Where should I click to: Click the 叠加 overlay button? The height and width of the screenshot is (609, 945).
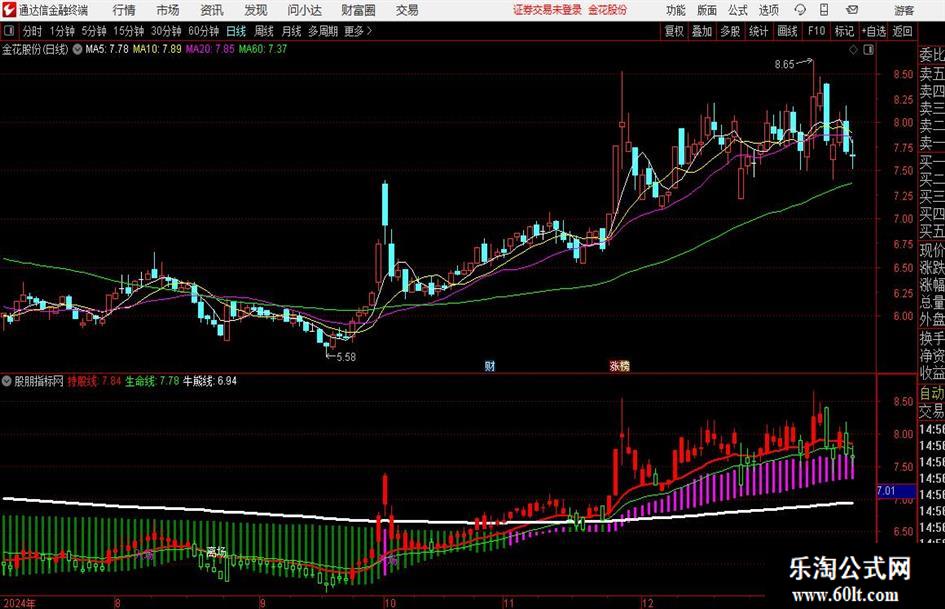(x=702, y=31)
